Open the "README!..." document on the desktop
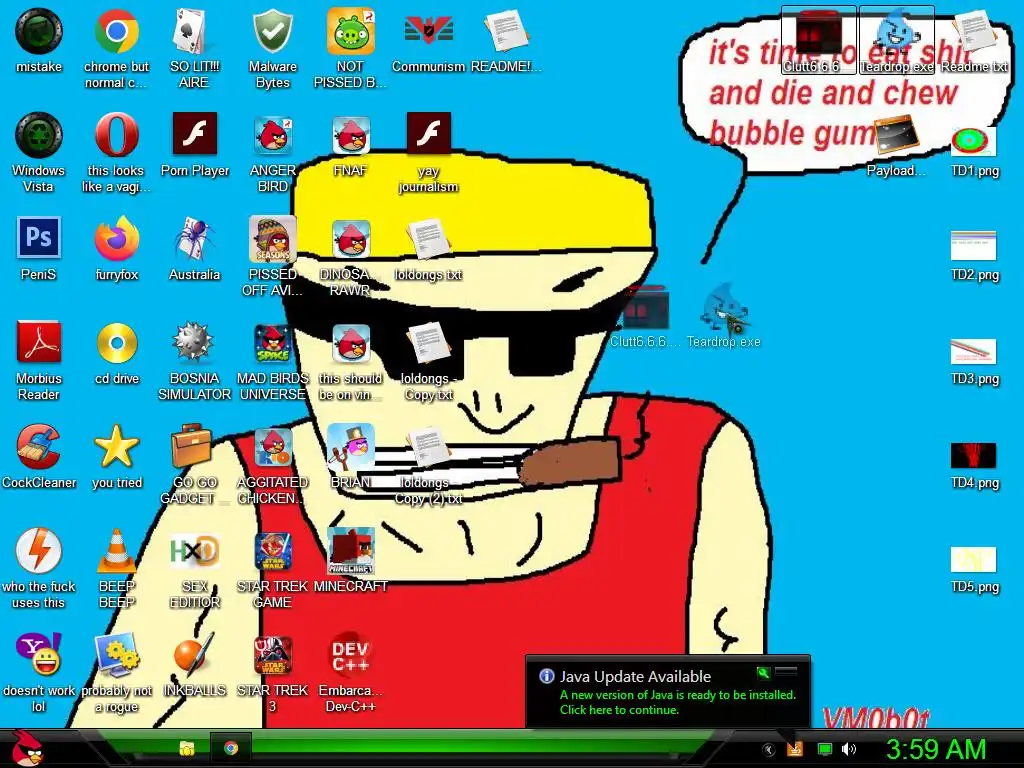1024x768 pixels. [506, 40]
